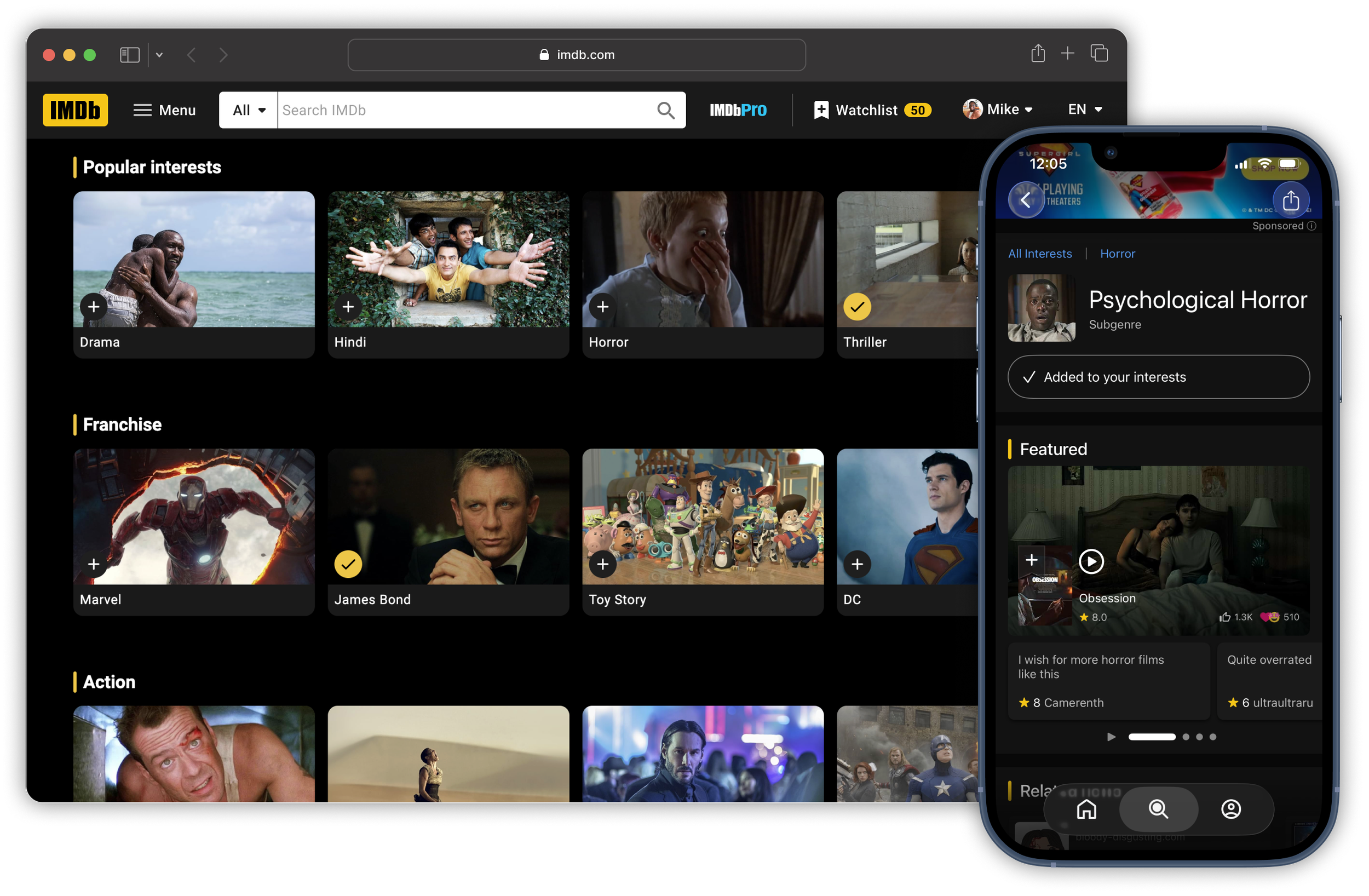Open the John Wick action thumbnail

(703, 754)
